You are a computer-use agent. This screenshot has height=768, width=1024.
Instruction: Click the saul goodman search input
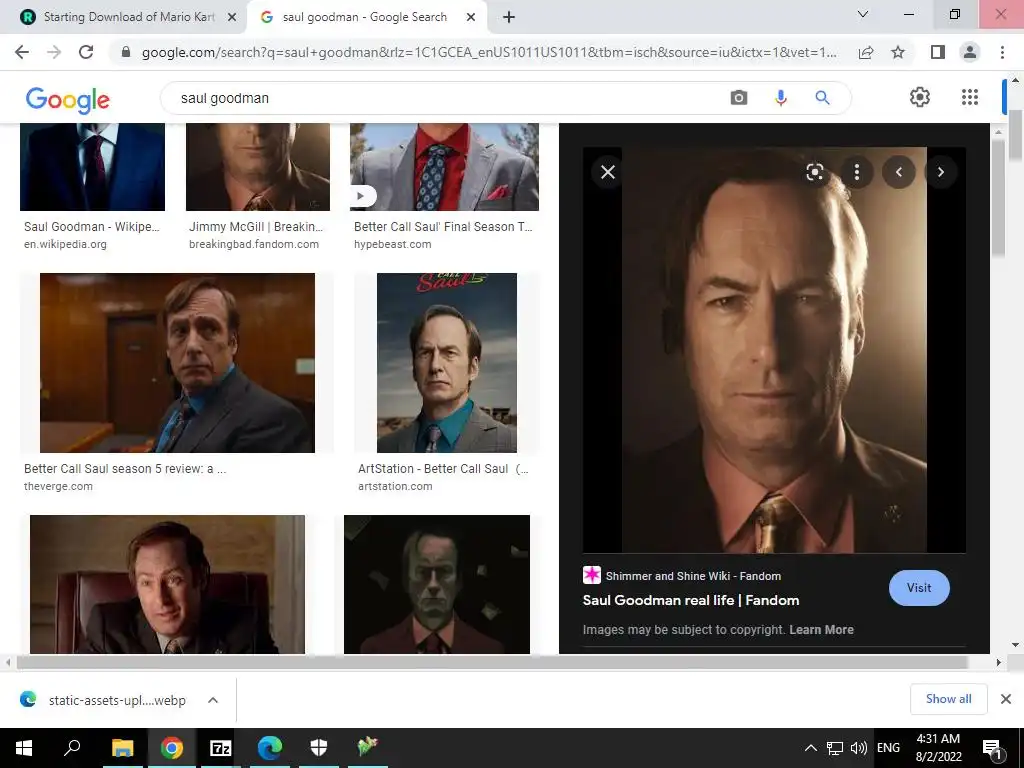coord(451,98)
